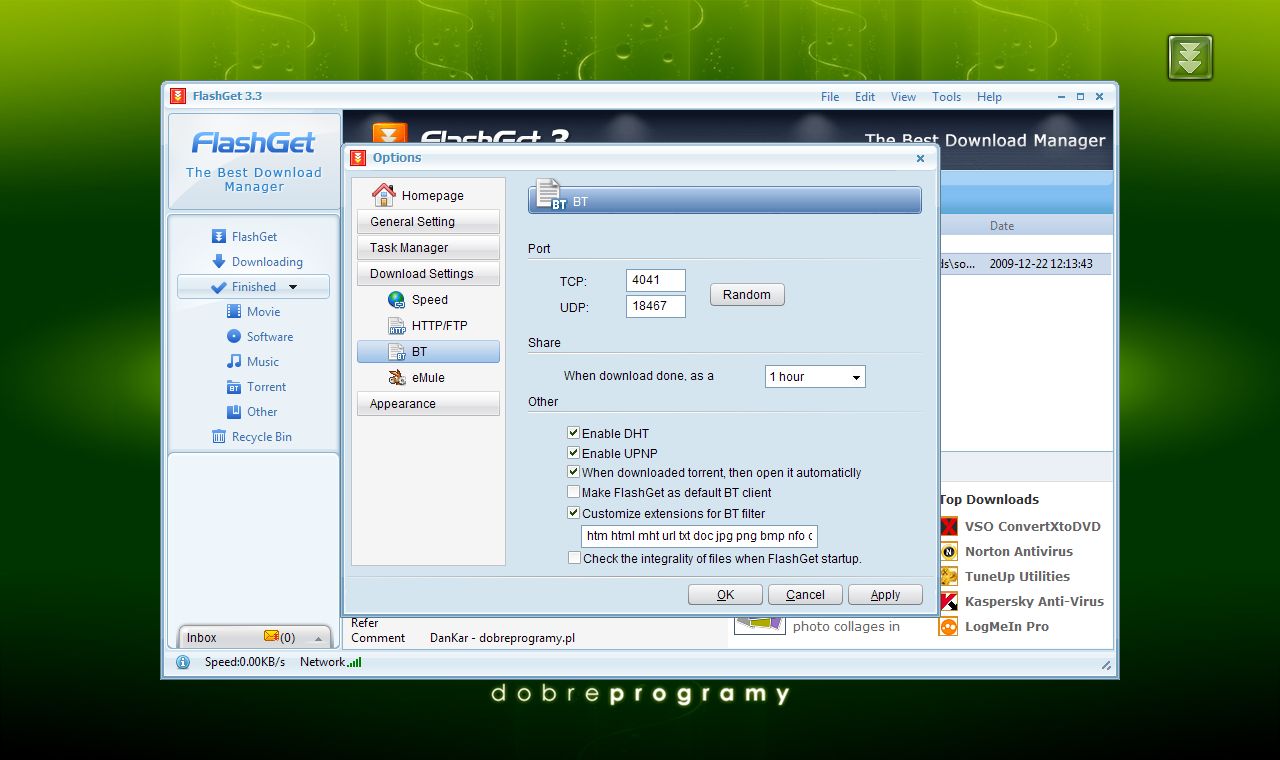Open the Help menu

coord(989,97)
